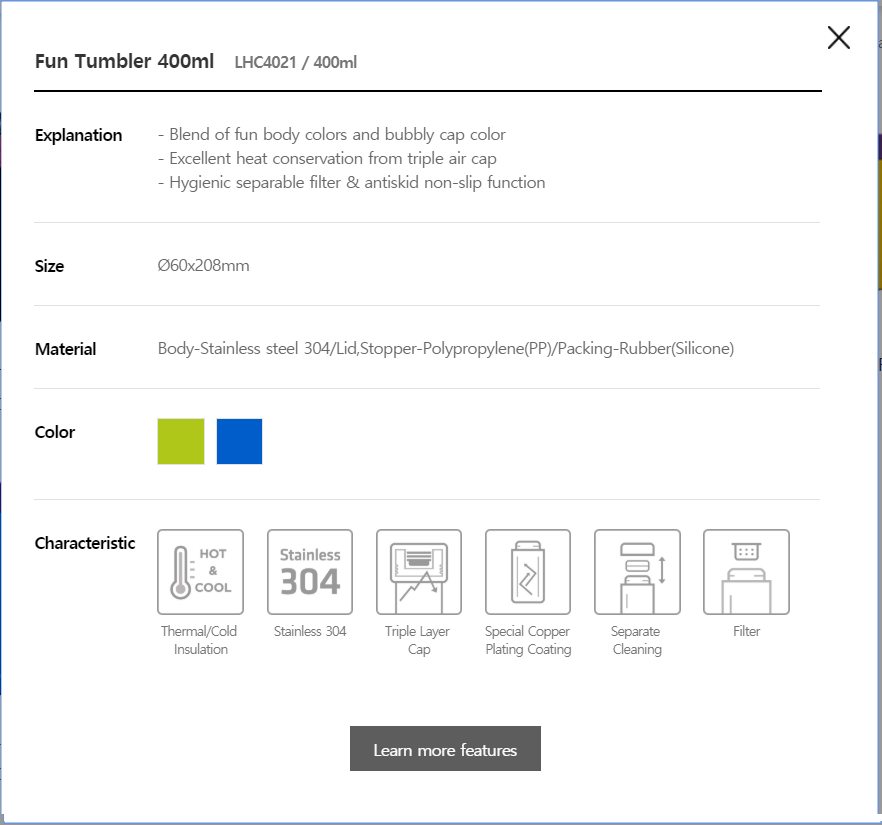Close the product details popup
This screenshot has height=825, width=882.
pyautogui.click(x=839, y=38)
